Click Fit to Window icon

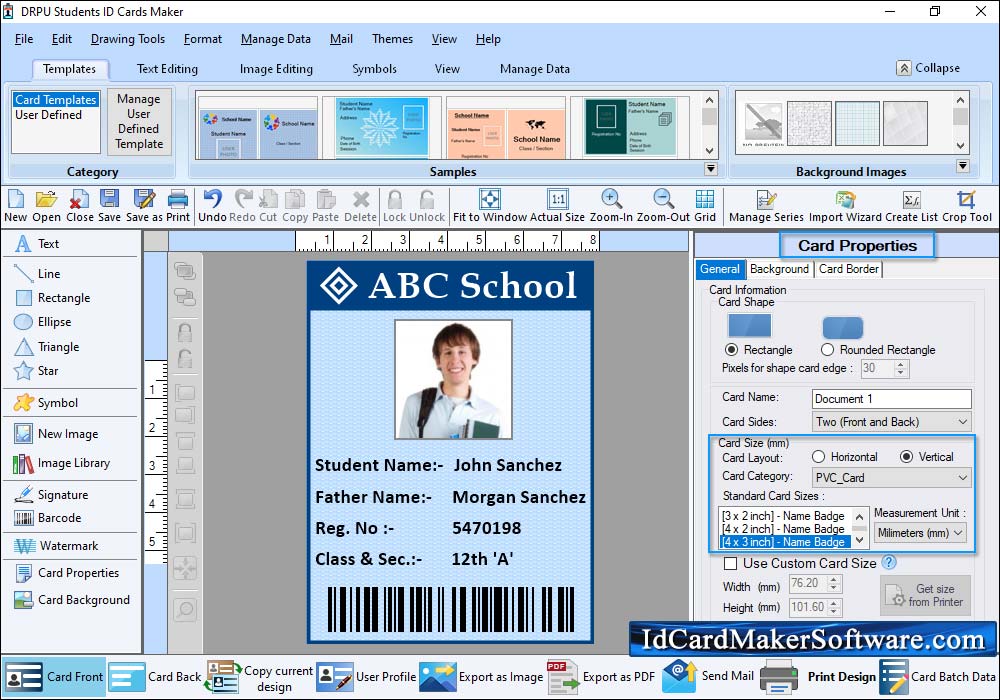[490, 206]
